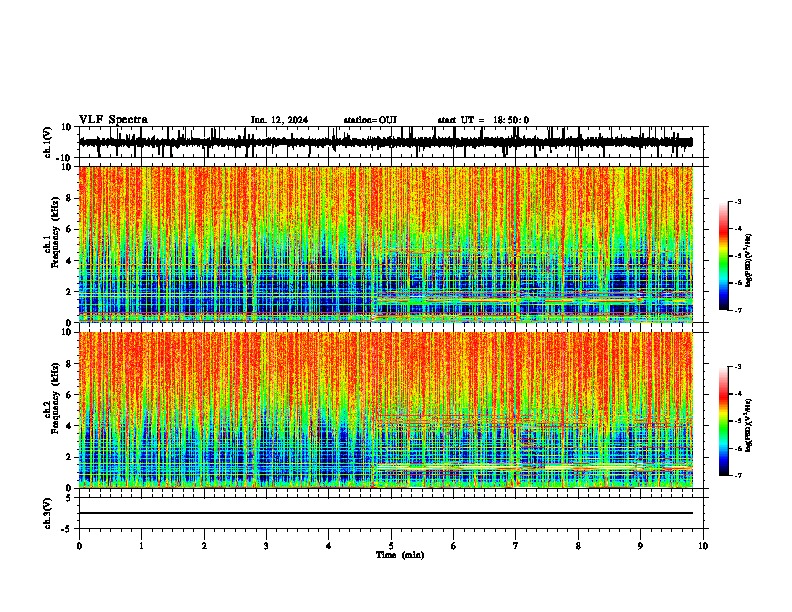Viewport: 792px width, 612px height.
Task: Click inside the ch.2 spectrogram panel
Action: [x=386, y=410]
